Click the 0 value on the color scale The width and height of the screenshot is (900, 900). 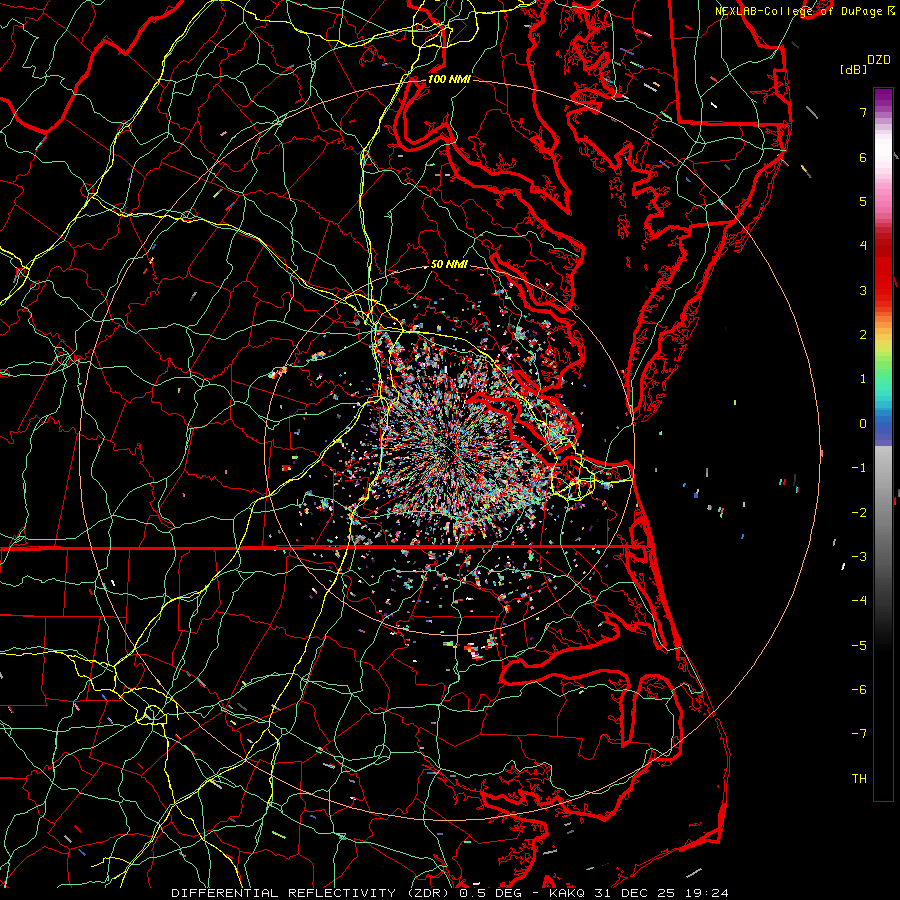pos(863,424)
